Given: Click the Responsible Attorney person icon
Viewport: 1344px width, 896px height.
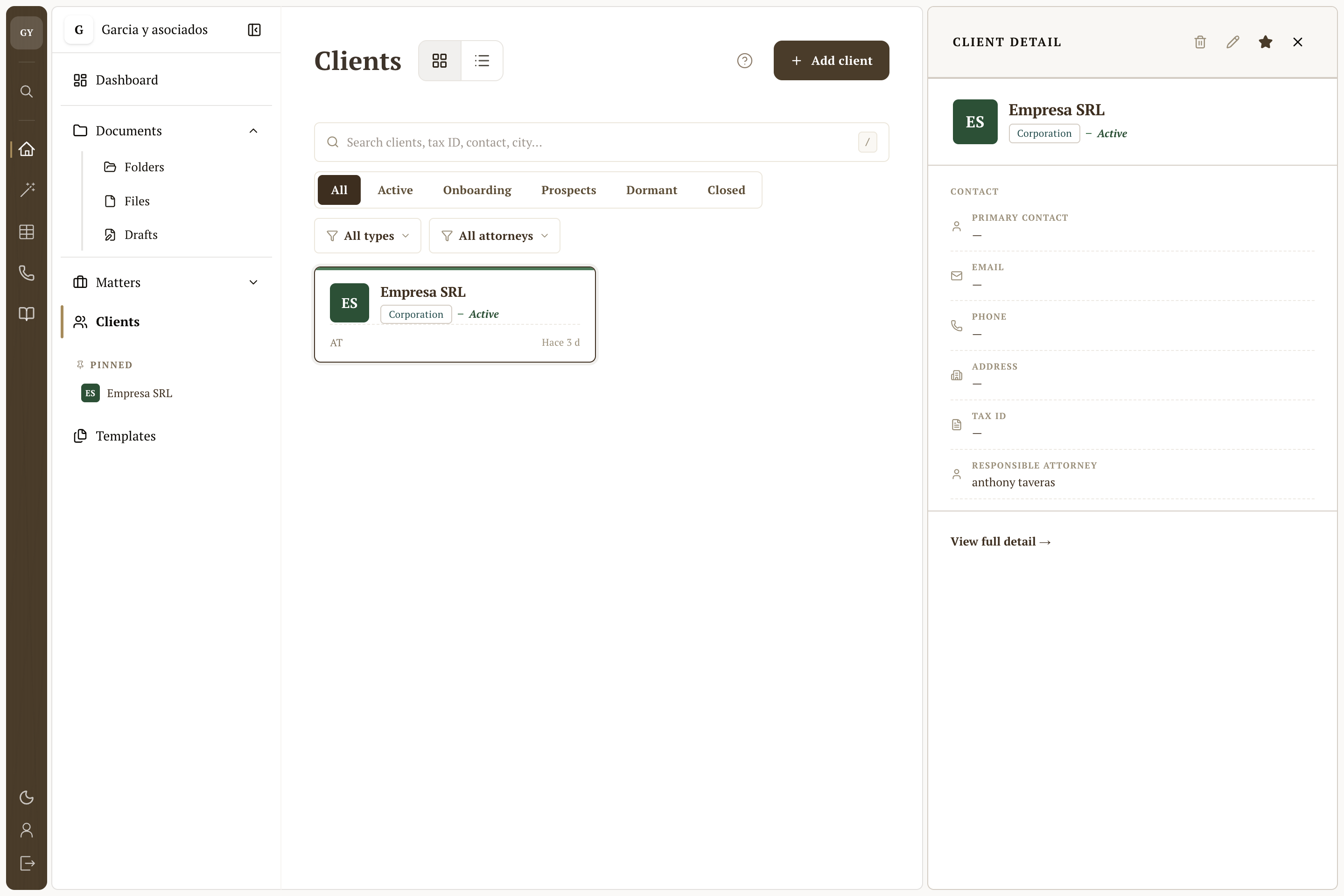Looking at the screenshot, I should (957, 474).
